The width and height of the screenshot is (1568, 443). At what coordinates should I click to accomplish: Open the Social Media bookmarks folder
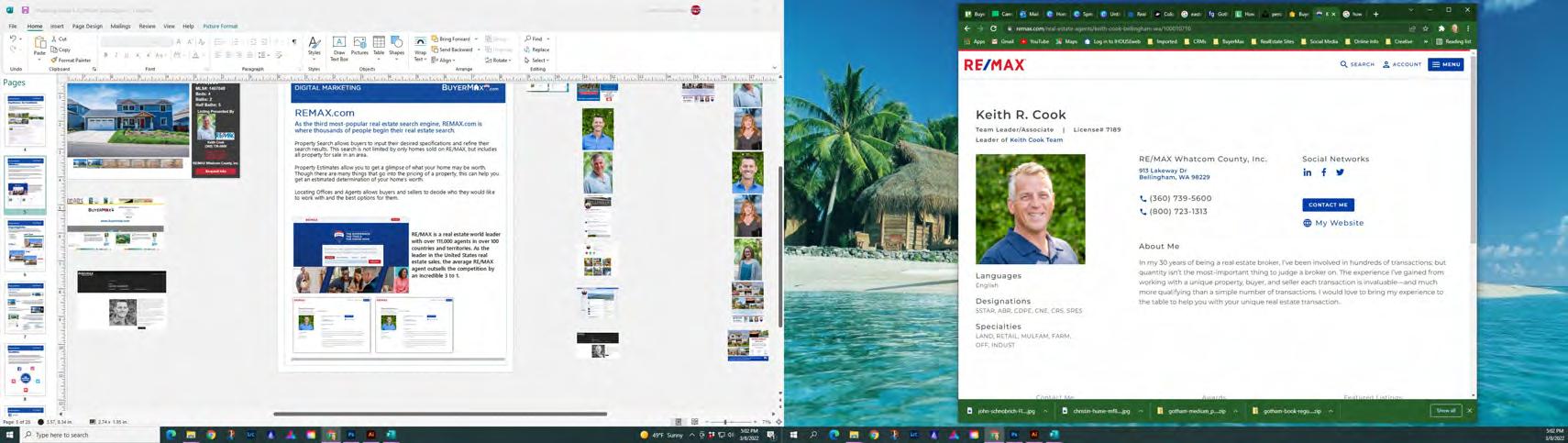1319,41
